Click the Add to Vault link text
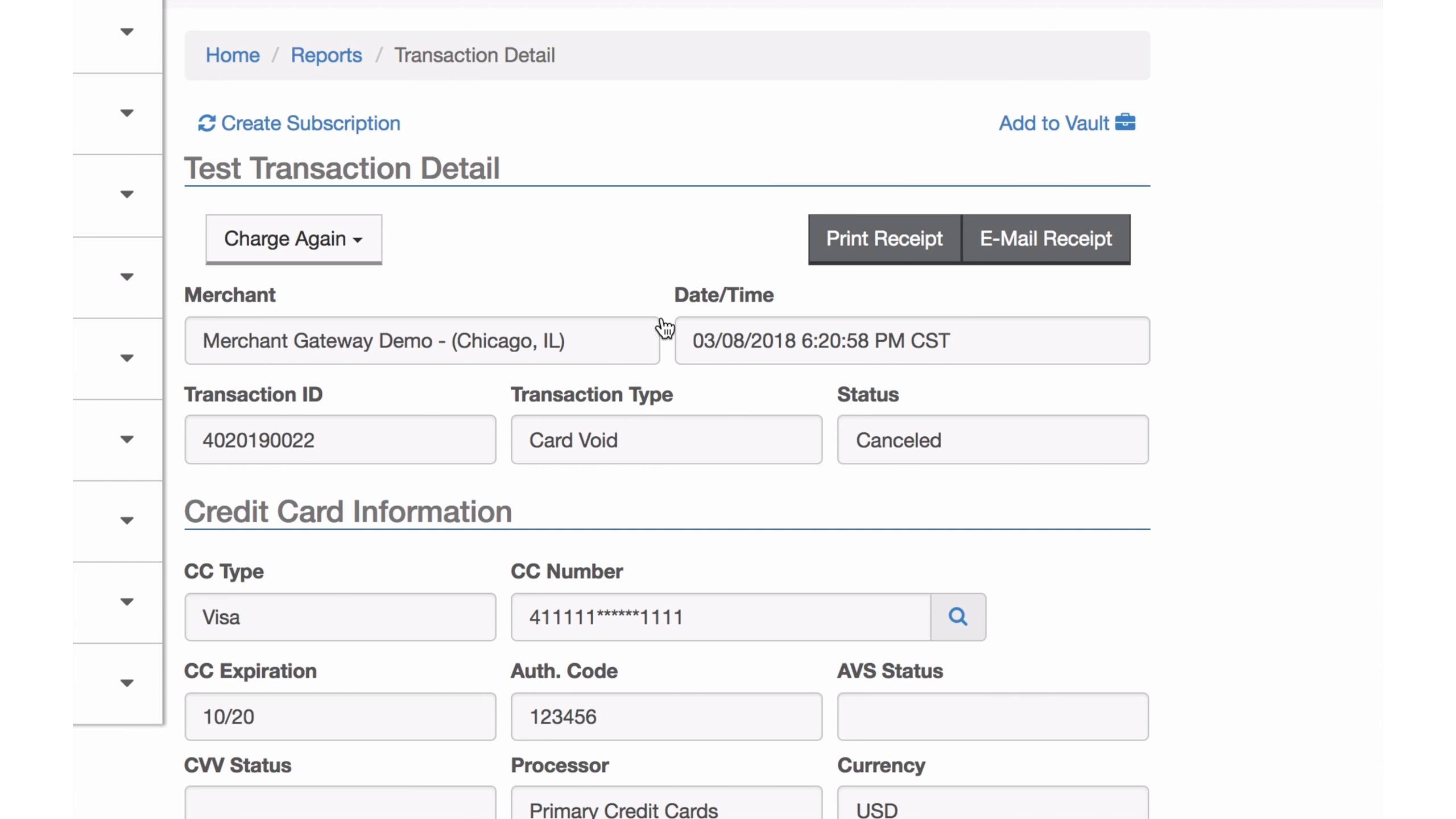The image size is (1456, 819). pos(1053,123)
